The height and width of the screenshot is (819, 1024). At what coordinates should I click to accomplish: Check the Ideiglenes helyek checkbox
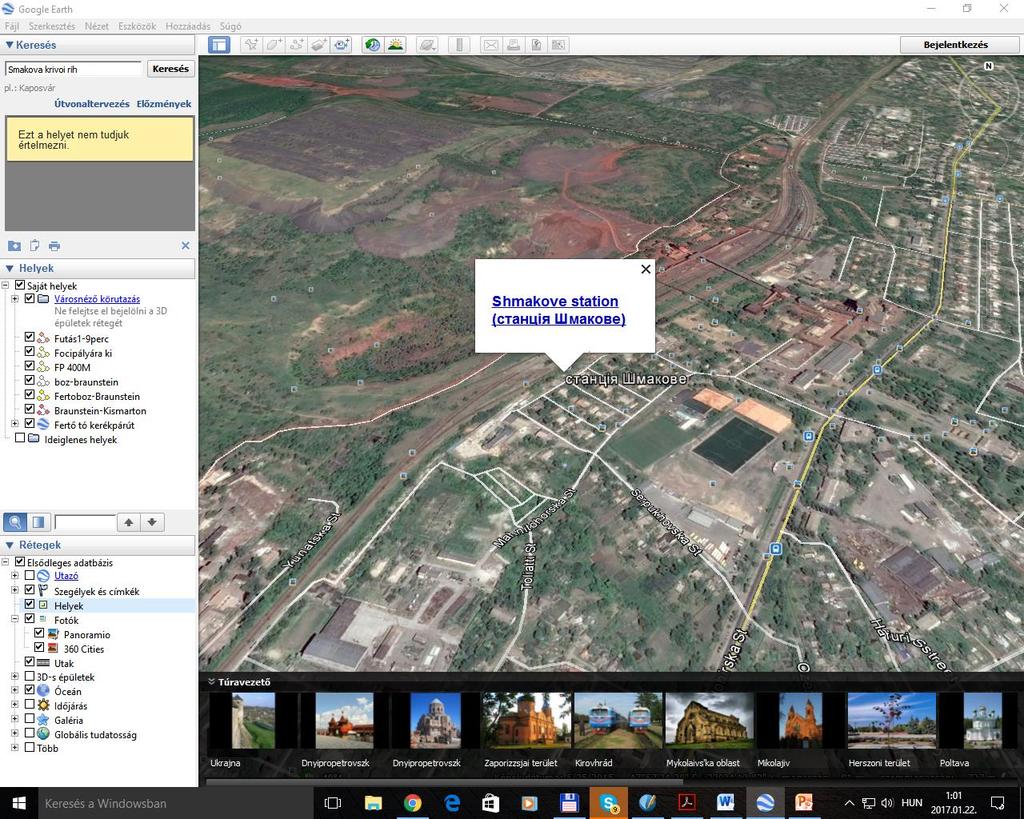click(x=20, y=438)
